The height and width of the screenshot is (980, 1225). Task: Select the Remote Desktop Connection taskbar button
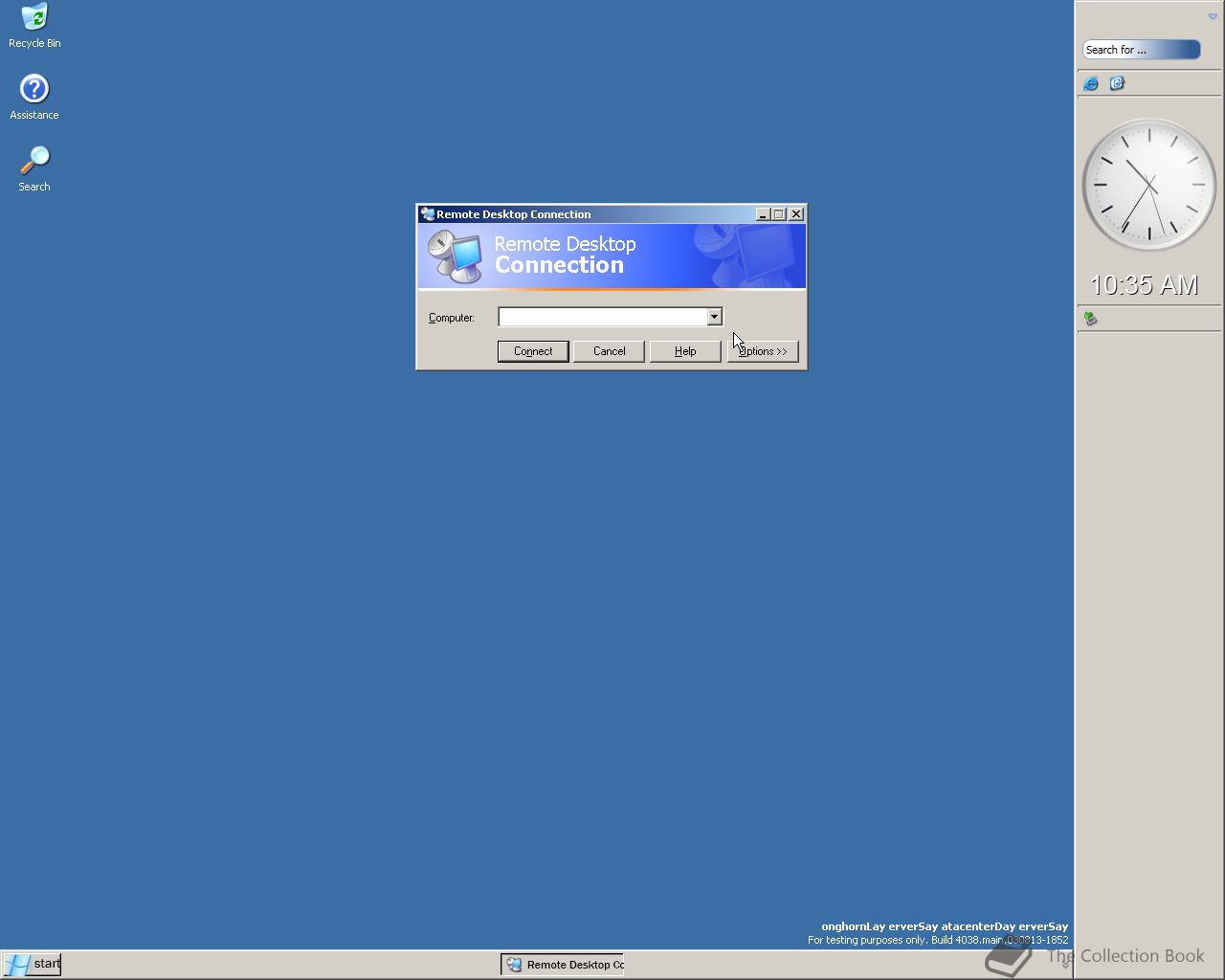point(563,965)
